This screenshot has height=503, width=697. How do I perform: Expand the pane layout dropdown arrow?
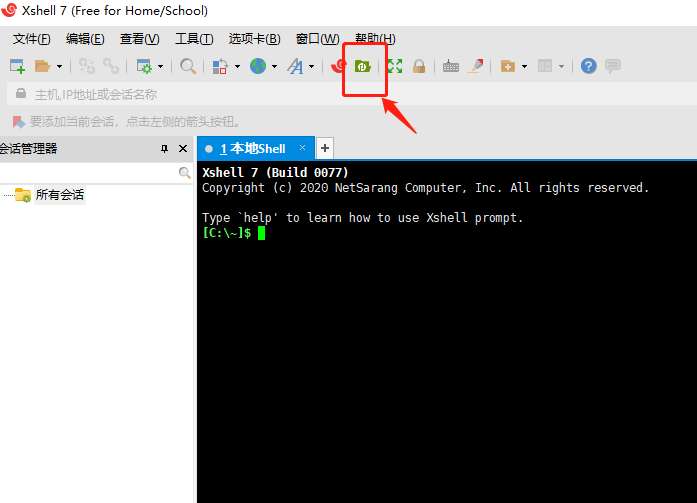tap(561, 67)
